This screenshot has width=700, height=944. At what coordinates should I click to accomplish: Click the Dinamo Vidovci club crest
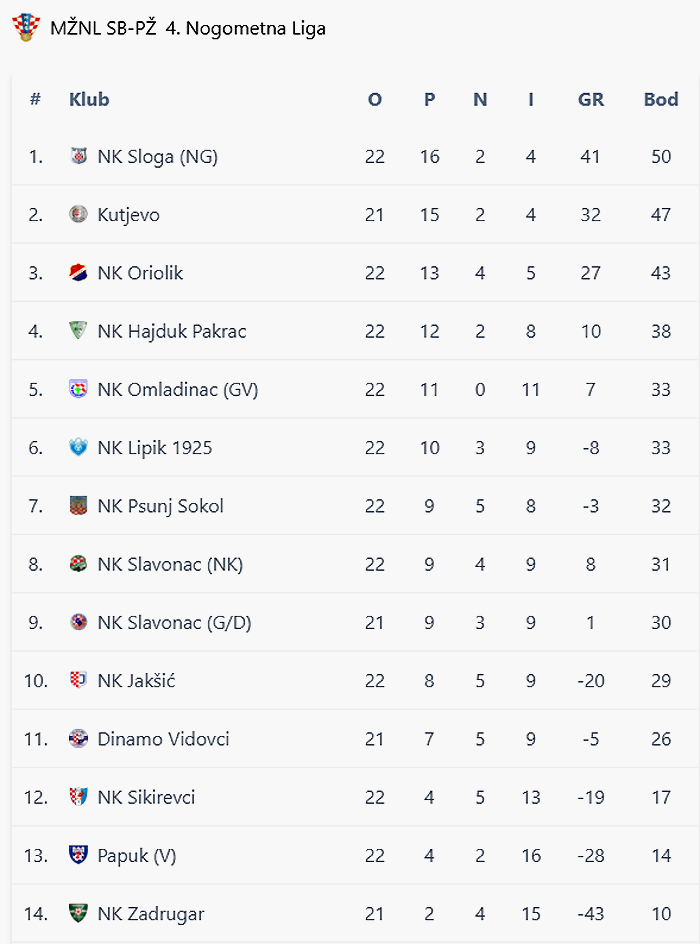(79, 738)
